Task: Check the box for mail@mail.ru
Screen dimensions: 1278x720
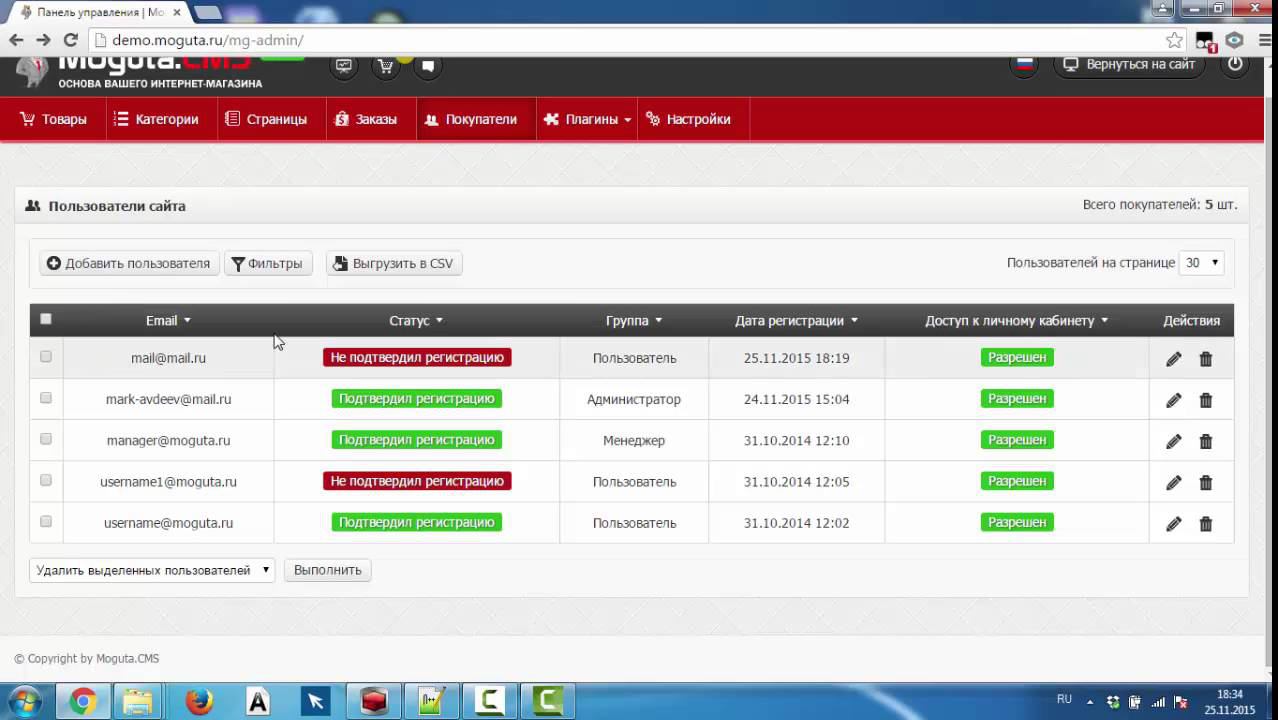Action: pos(45,356)
